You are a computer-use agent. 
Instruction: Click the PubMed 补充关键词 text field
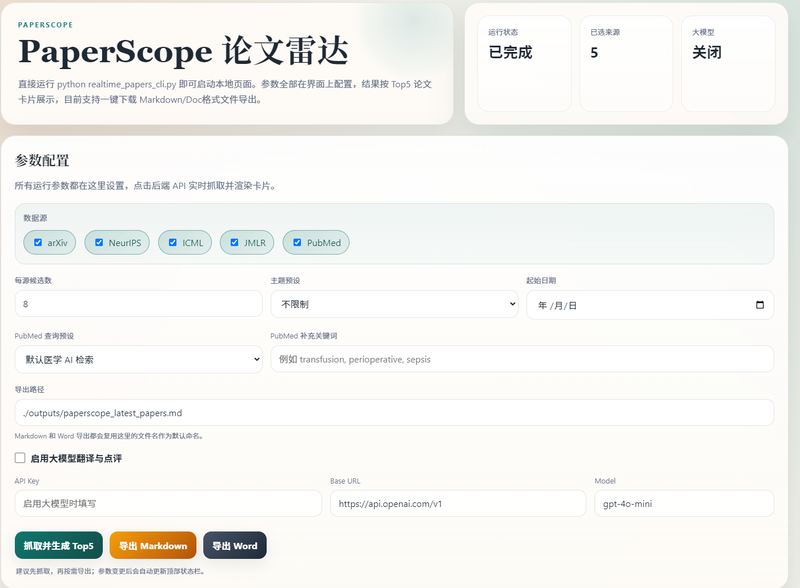pos(522,359)
